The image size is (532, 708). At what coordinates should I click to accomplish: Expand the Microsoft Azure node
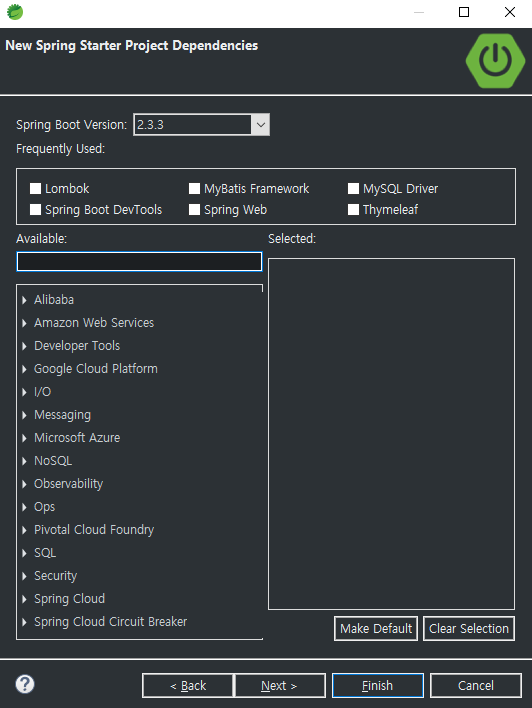coord(24,438)
